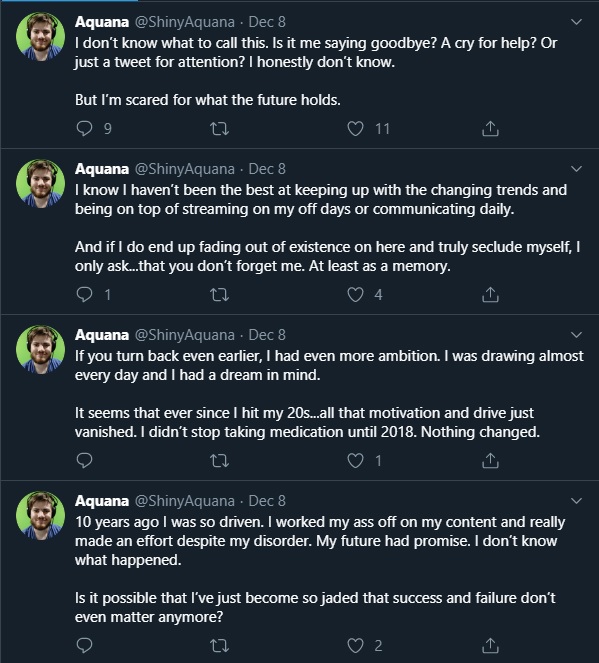This screenshot has height=663, width=599.
Task: Like the "10 years ago I was so driven" tweet
Action: tap(355, 645)
